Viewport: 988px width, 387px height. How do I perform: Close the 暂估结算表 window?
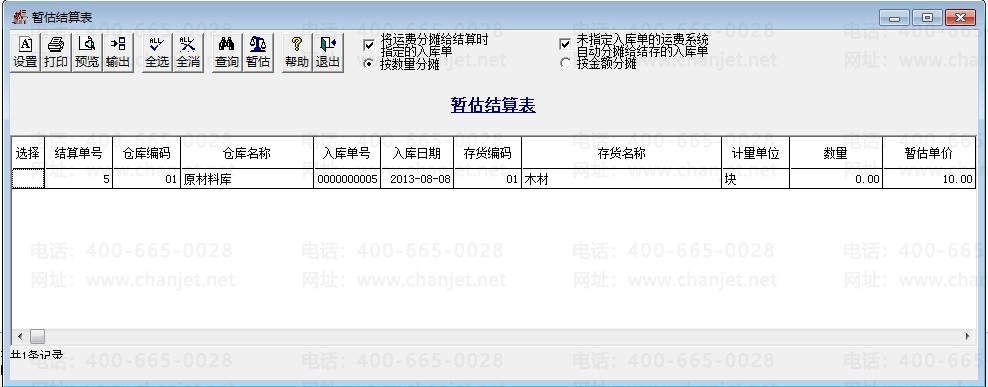pos(960,18)
